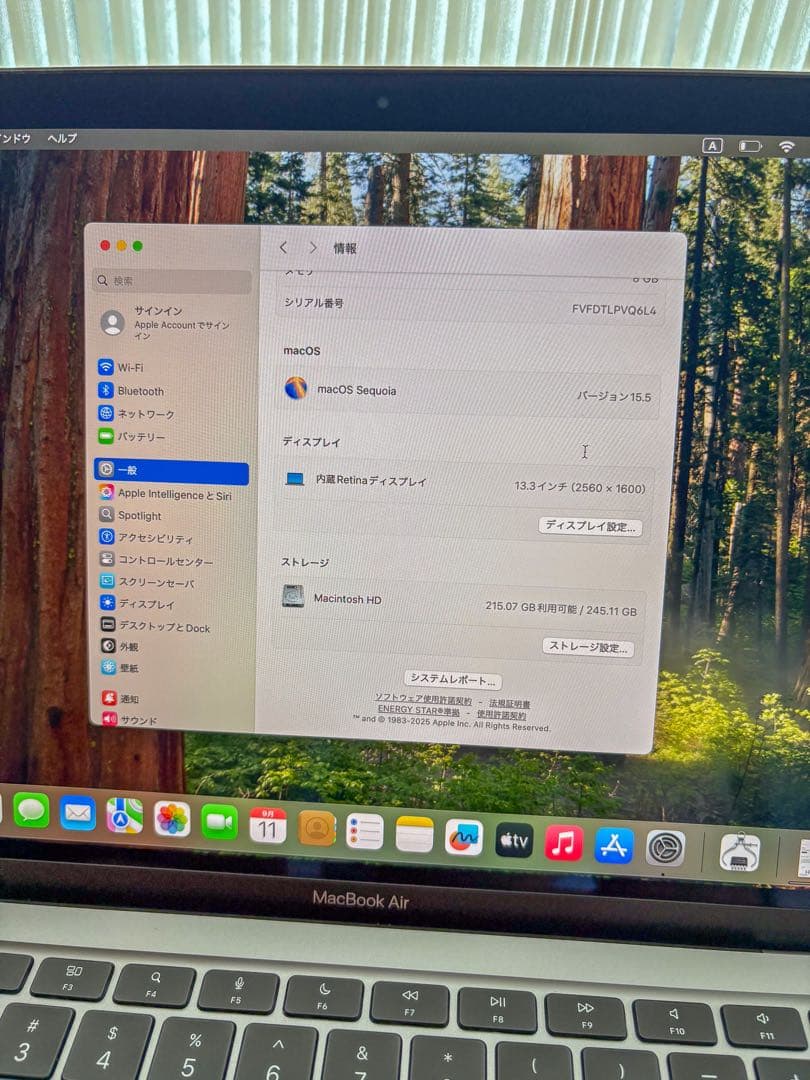The image size is (810, 1080).
Task: Open ENERGY STAR準拠 link
Action: 418,709
